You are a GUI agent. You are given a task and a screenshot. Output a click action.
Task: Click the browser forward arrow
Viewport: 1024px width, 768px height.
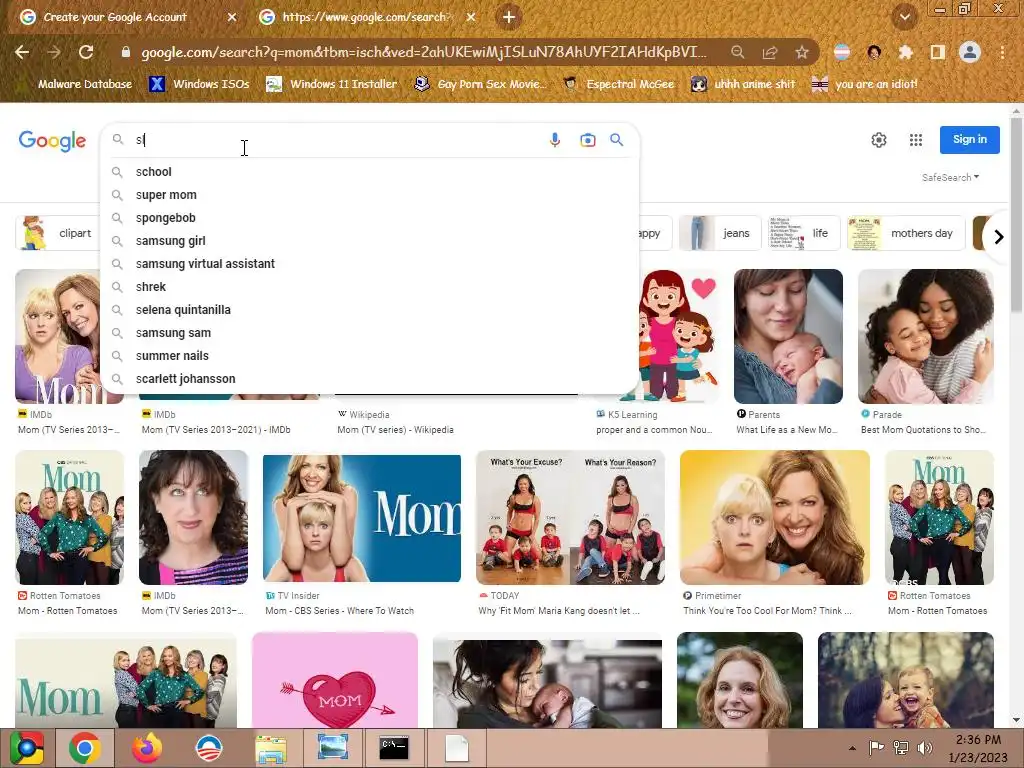click(x=54, y=52)
